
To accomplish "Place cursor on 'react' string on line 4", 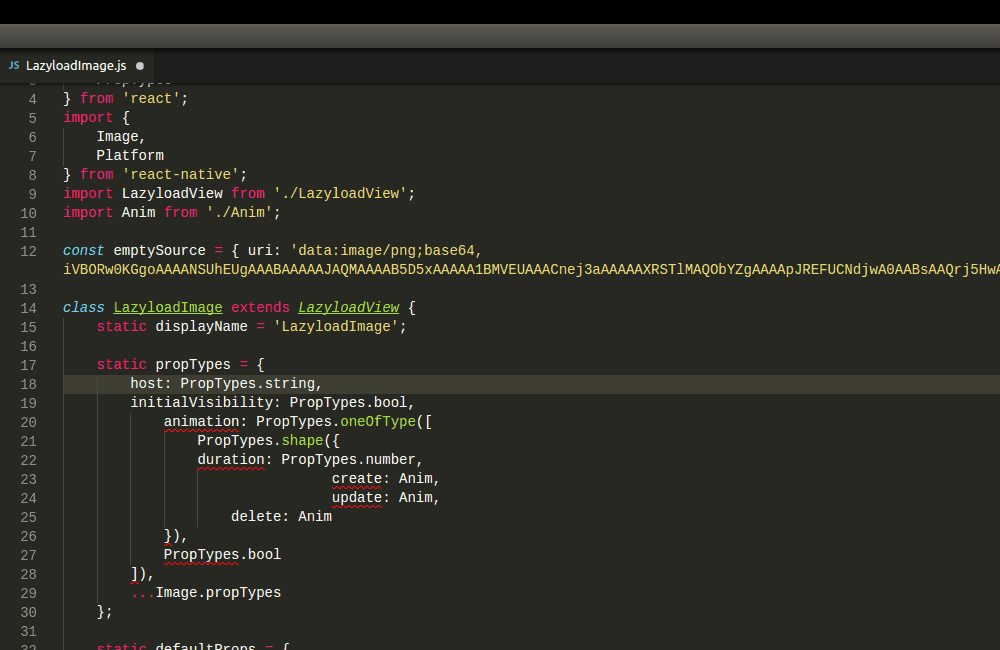I will click(151, 99).
